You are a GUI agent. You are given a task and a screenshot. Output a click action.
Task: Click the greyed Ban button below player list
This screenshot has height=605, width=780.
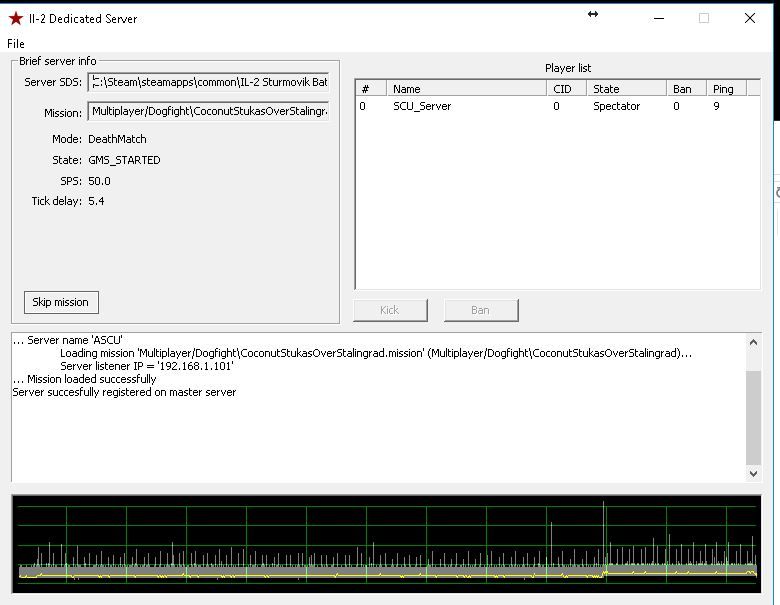481,310
